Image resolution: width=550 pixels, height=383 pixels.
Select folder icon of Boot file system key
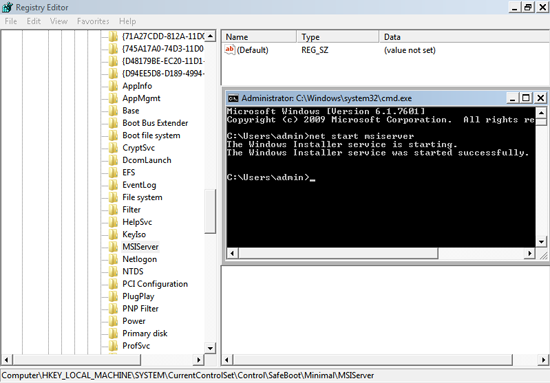pos(113,135)
